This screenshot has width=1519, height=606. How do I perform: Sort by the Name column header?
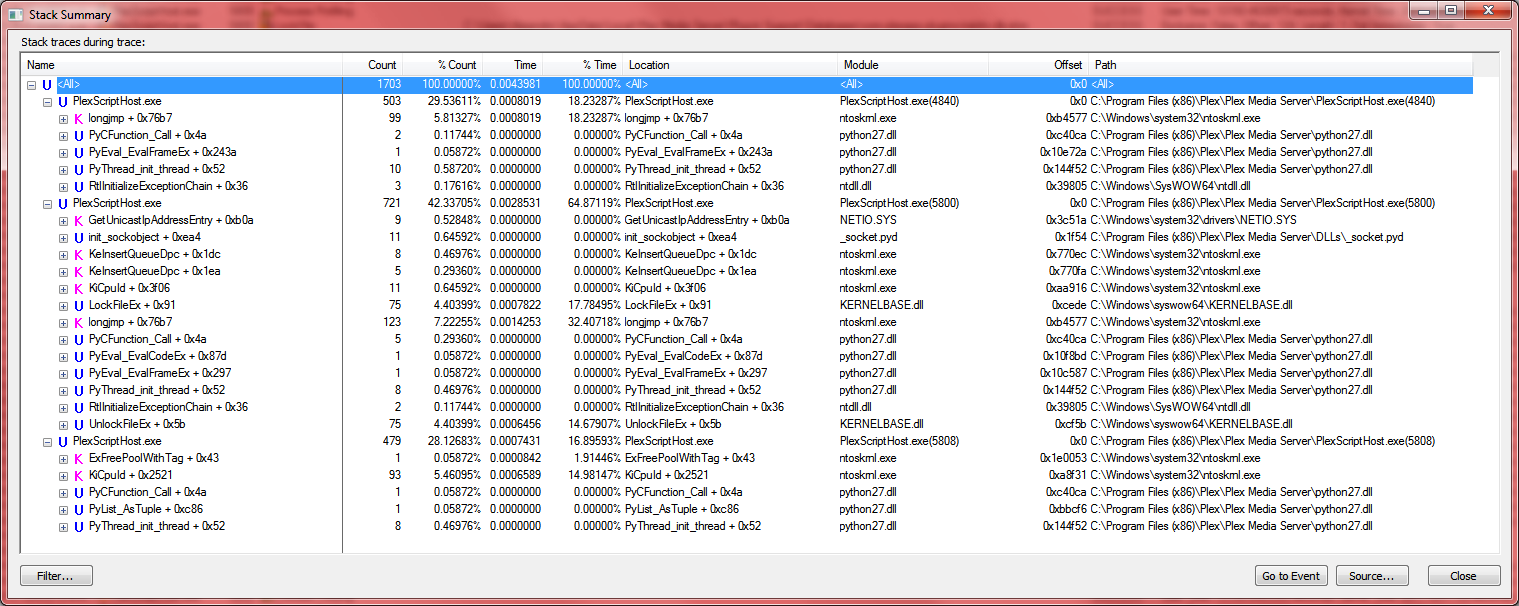pyautogui.click(x=182, y=65)
